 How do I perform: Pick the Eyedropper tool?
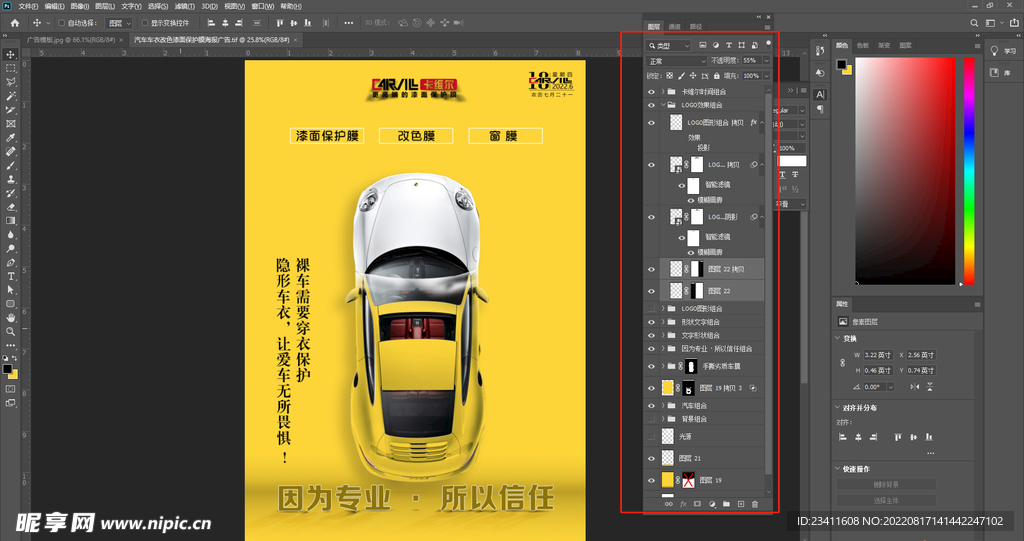click(11, 137)
